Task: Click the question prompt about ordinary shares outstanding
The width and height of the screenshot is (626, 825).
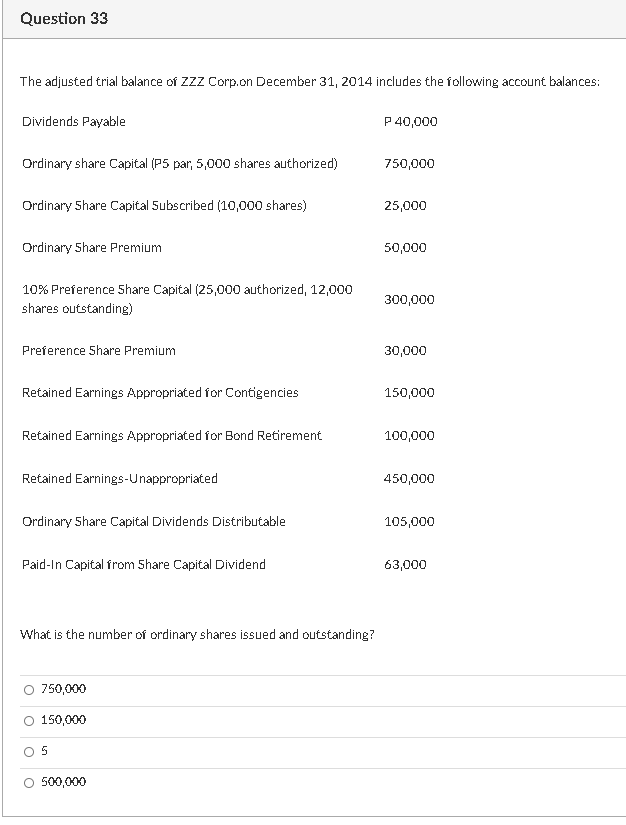Action: pos(198,633)
